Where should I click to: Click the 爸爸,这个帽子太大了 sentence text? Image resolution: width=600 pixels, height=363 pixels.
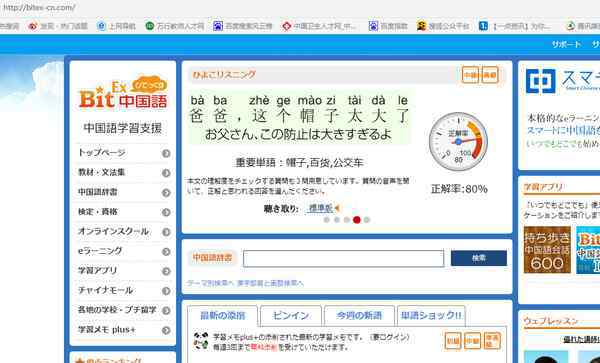coord(299,116)
